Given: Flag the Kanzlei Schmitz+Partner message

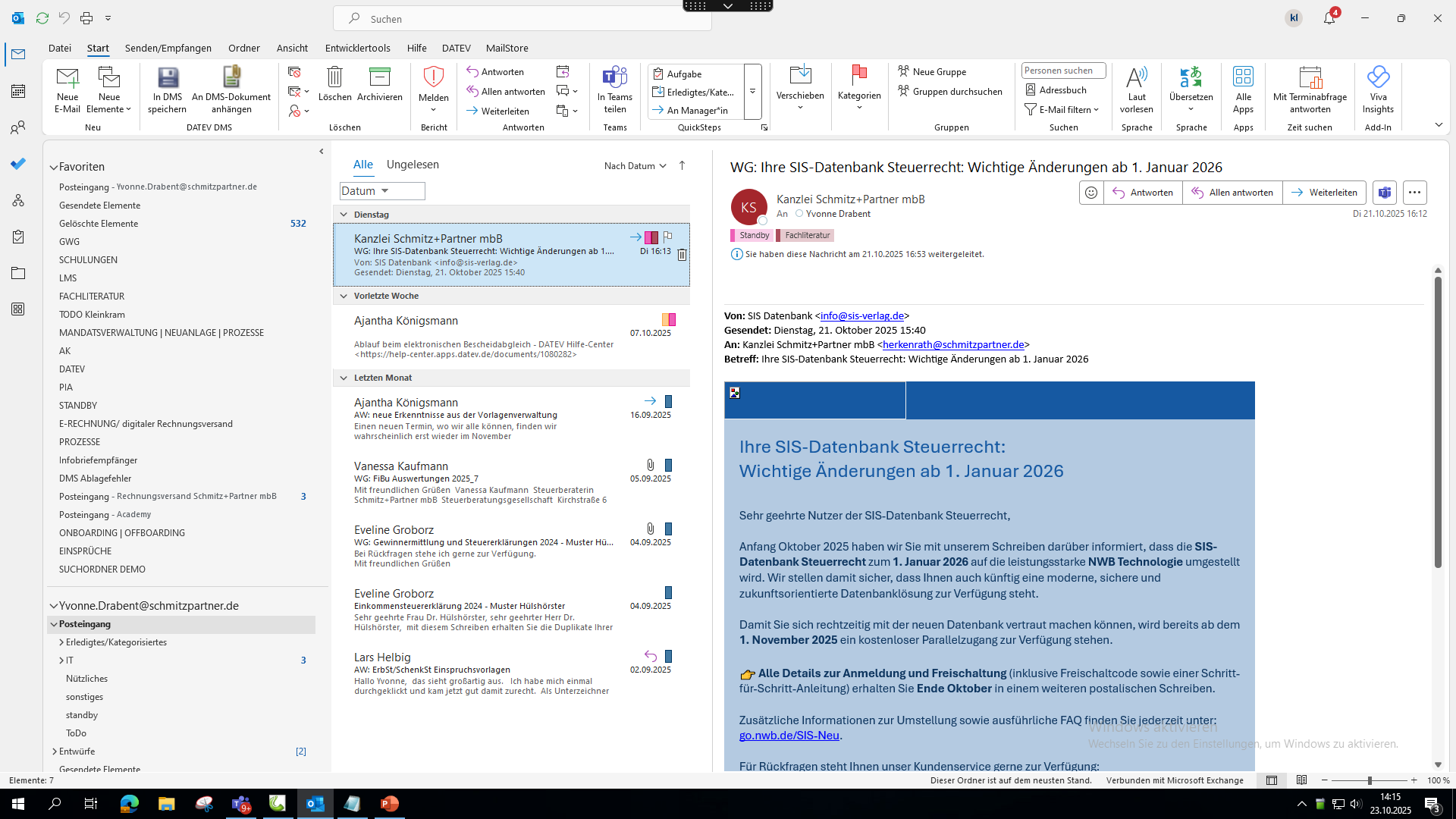Looking at the screenshot, I should pyautogui.click(x=667, y=237).
